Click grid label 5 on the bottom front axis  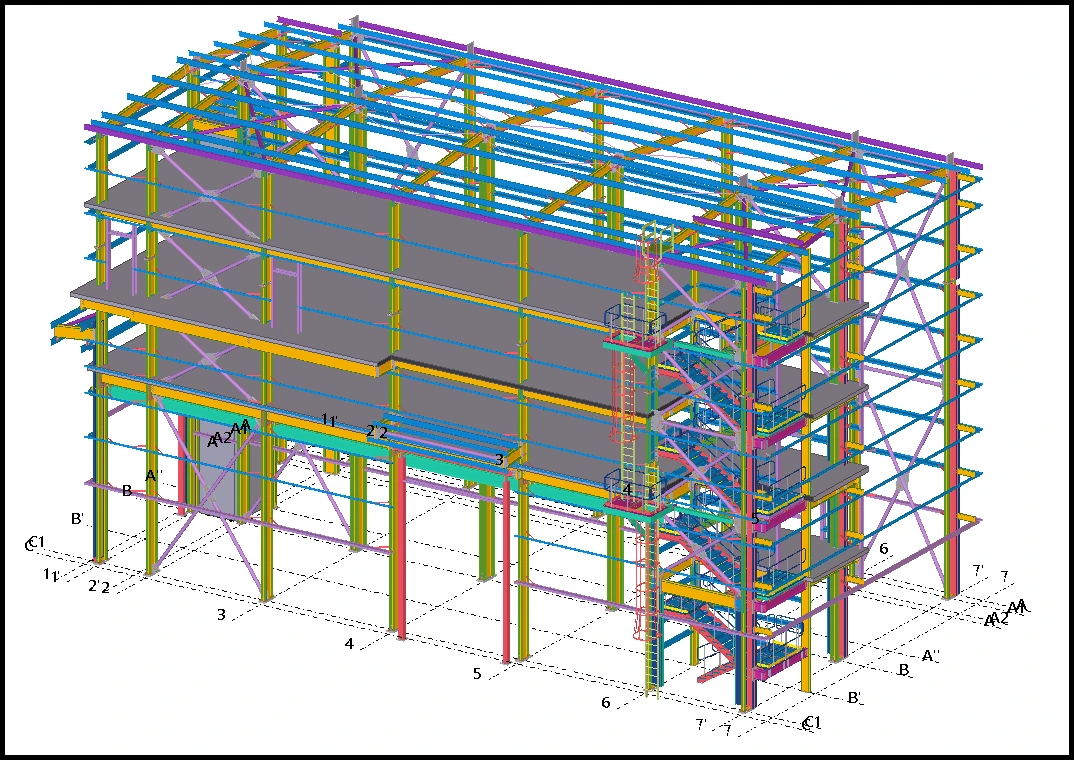[x=477, y=674]
